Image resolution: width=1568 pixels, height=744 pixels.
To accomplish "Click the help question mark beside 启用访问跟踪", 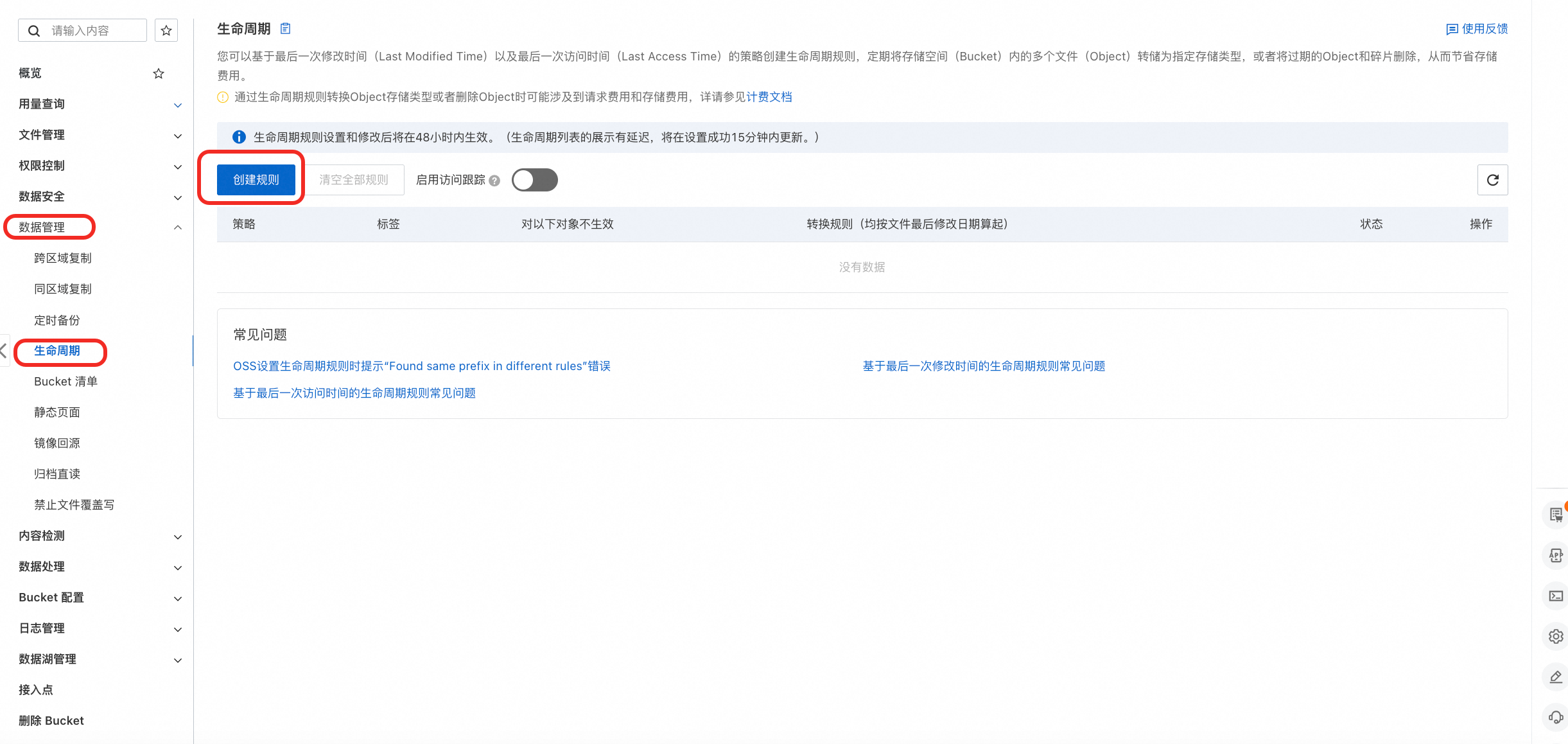I will point(494,181).
